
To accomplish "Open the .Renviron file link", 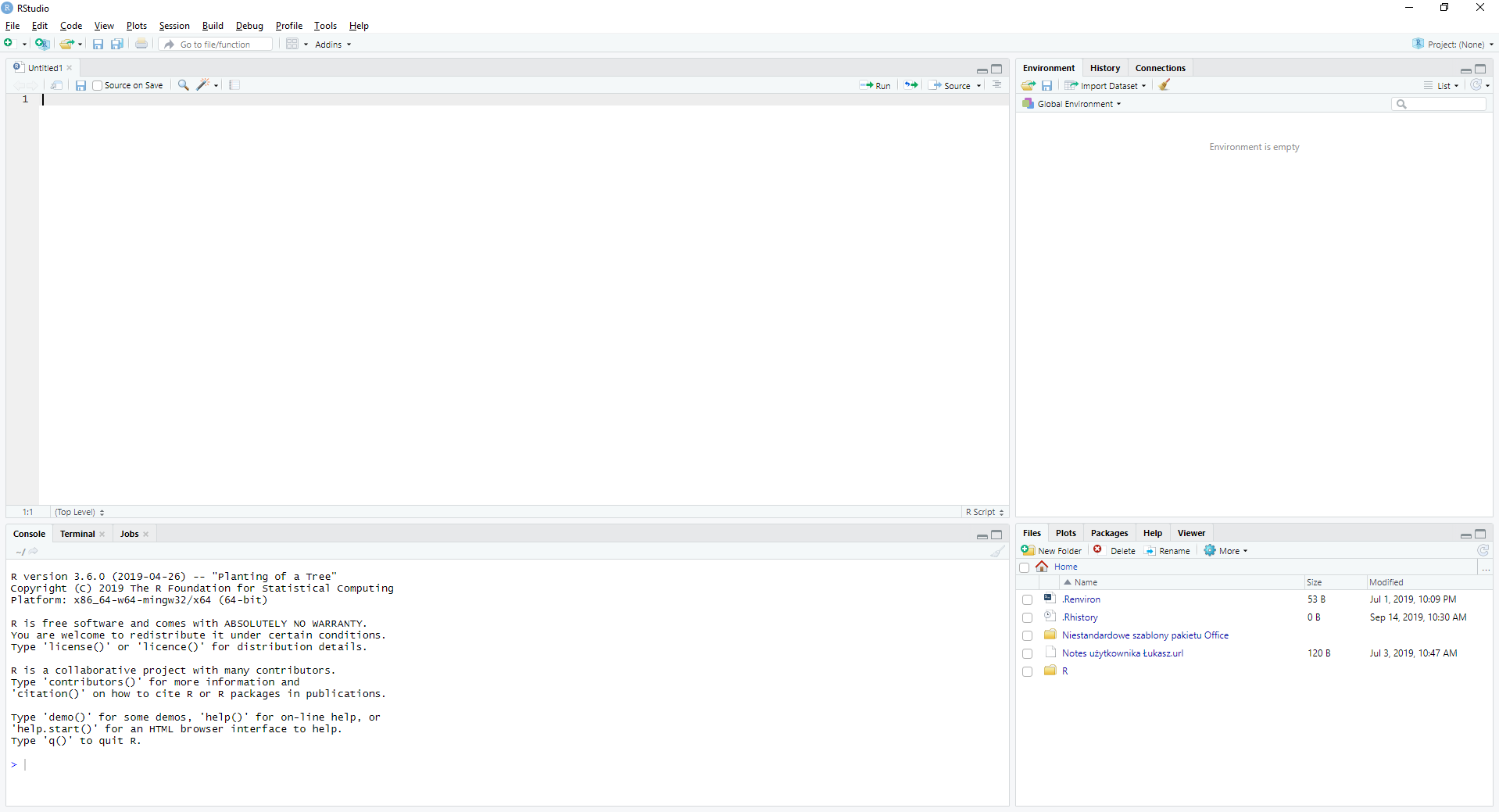I will (1081, 599).
